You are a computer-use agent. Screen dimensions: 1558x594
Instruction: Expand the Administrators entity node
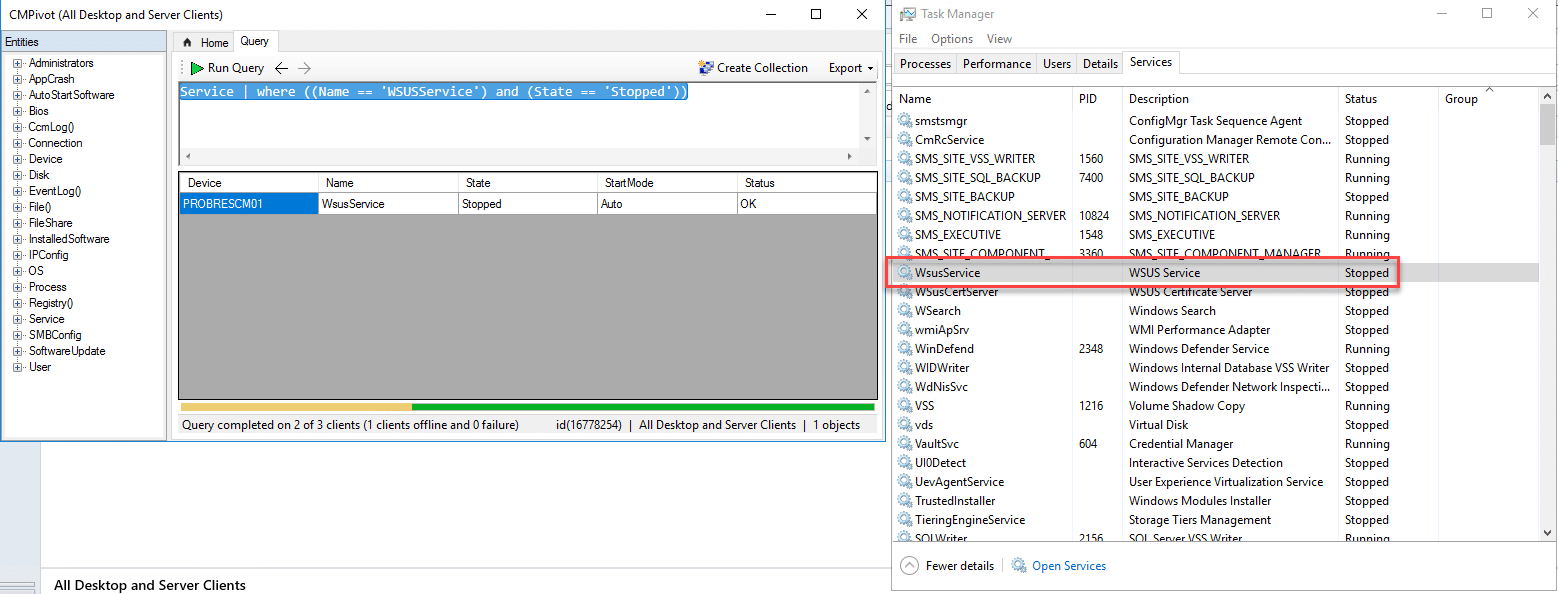tap(18, 63)
